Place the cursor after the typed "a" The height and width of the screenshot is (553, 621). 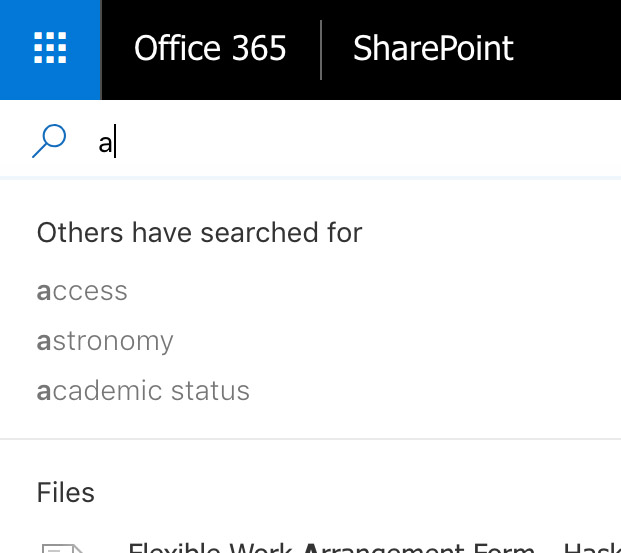[115, 142]
